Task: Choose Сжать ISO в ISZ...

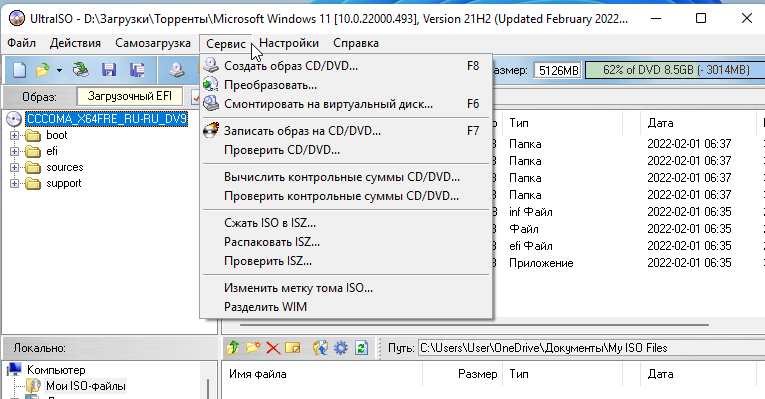Action: pyautogui.click(x=345, y=222)
